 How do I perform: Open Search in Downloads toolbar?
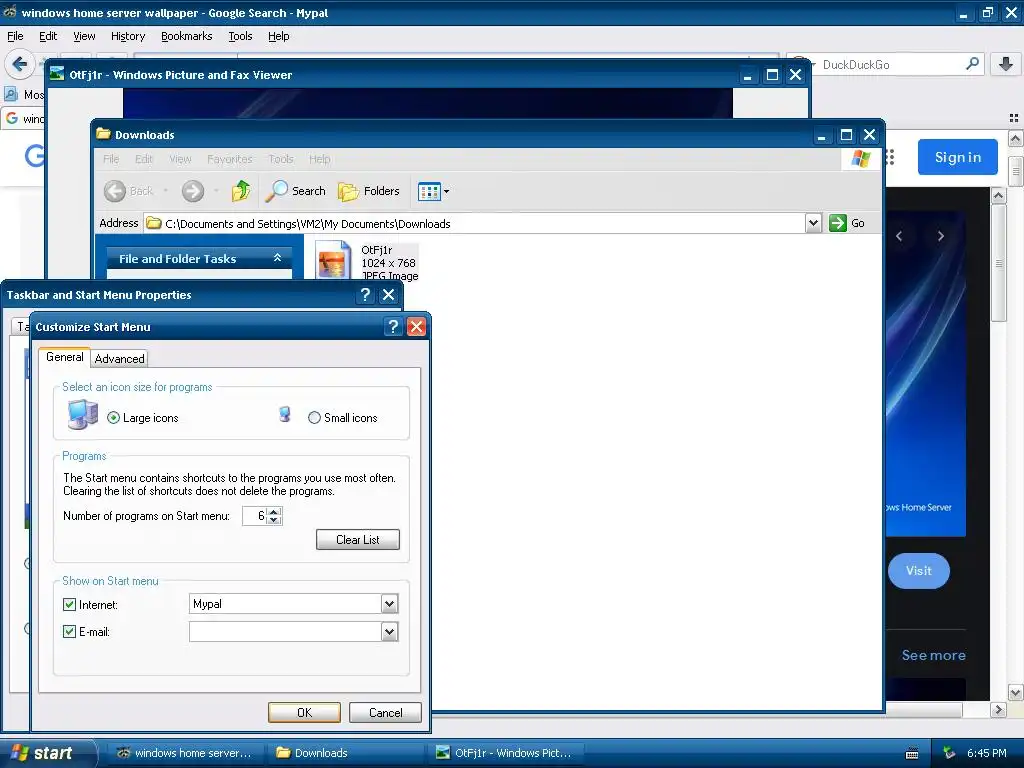click(296, 191)
